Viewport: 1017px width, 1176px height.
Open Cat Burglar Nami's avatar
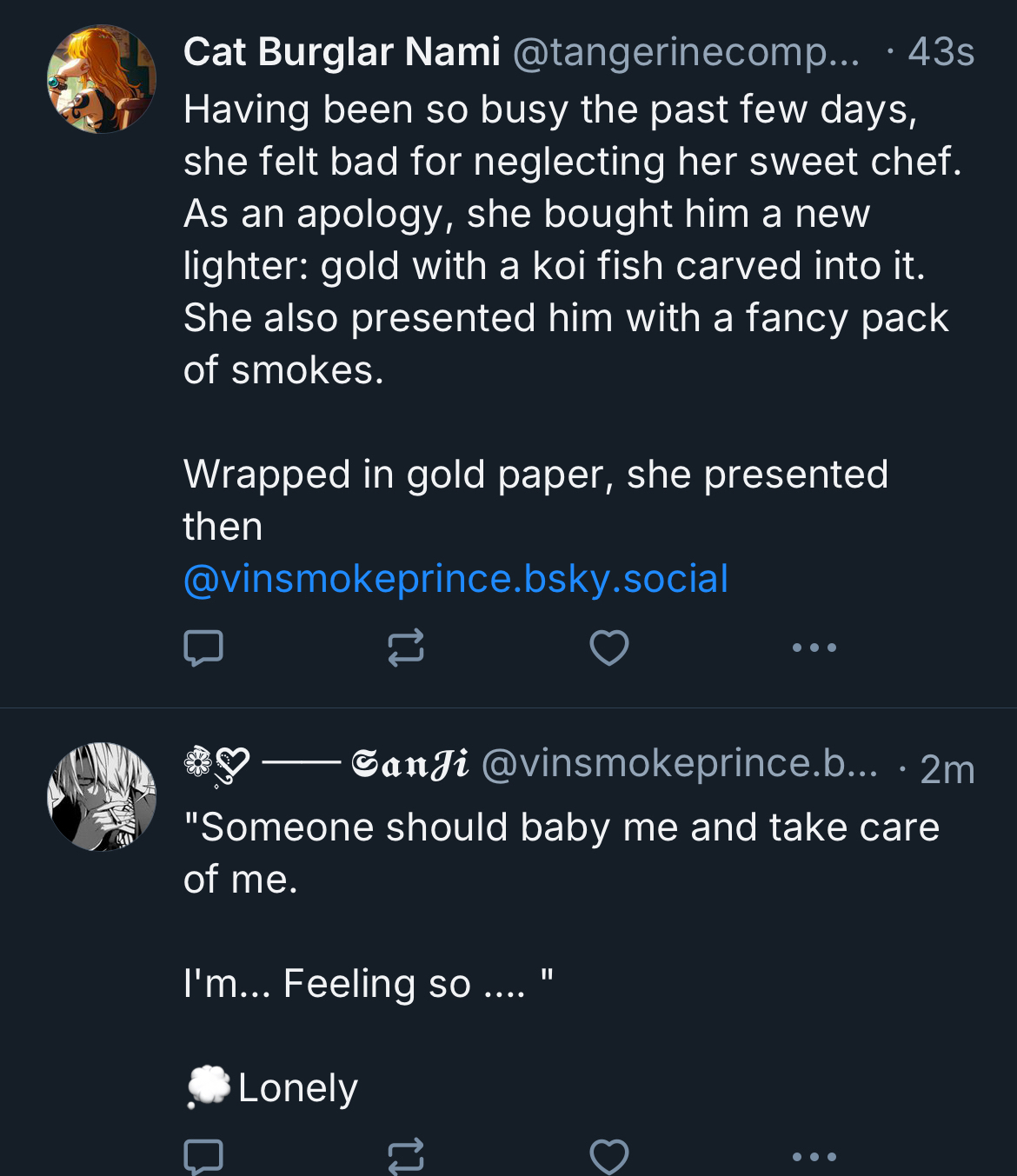(102, 79)
